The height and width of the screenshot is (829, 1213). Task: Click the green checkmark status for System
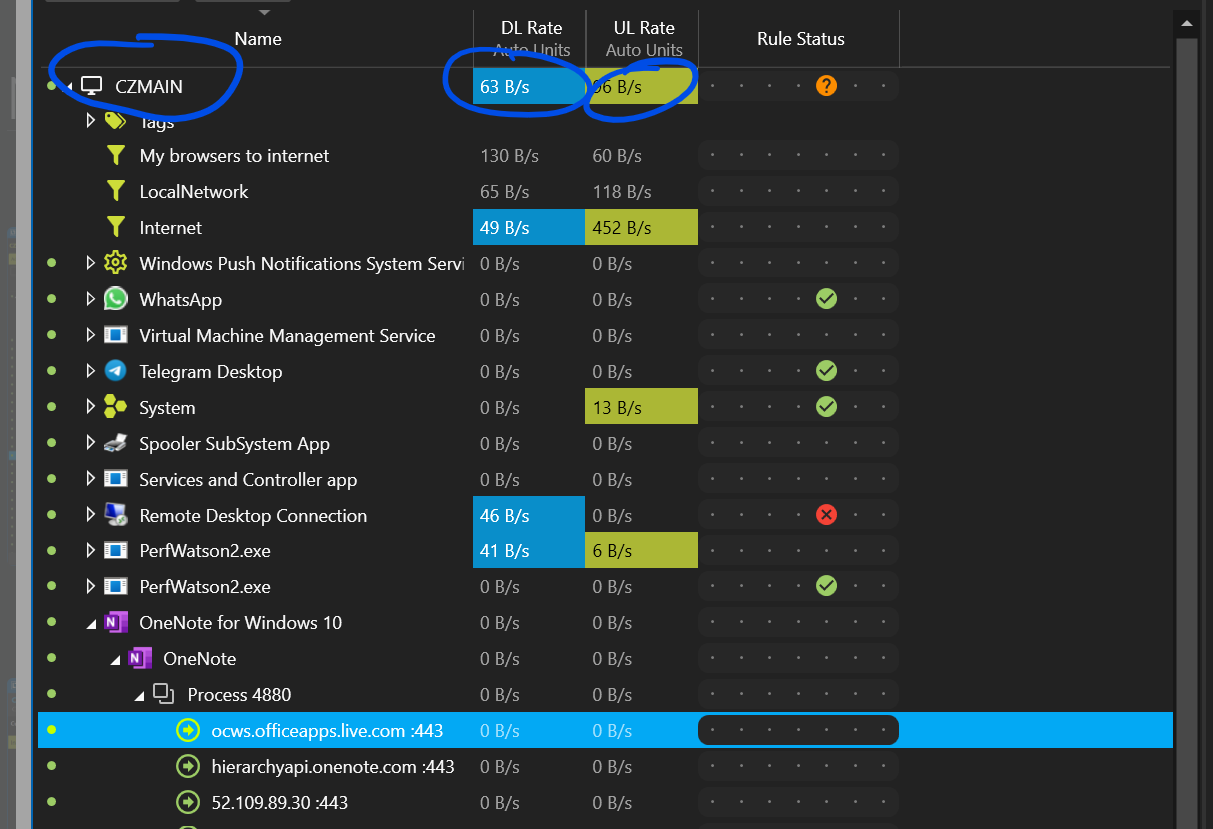[826, 407]
